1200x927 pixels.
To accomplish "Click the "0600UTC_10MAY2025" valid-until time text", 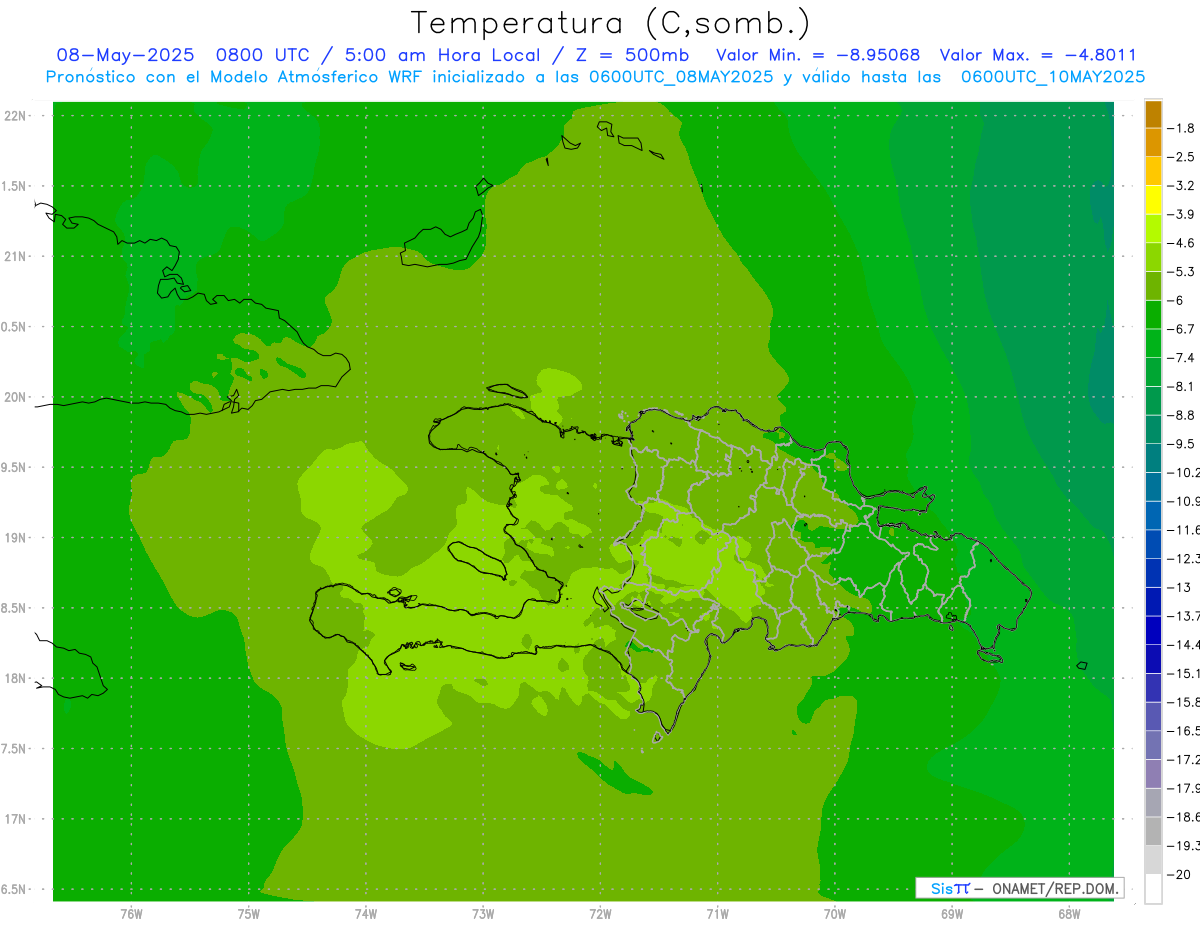I will click(x=1053, y=77).
